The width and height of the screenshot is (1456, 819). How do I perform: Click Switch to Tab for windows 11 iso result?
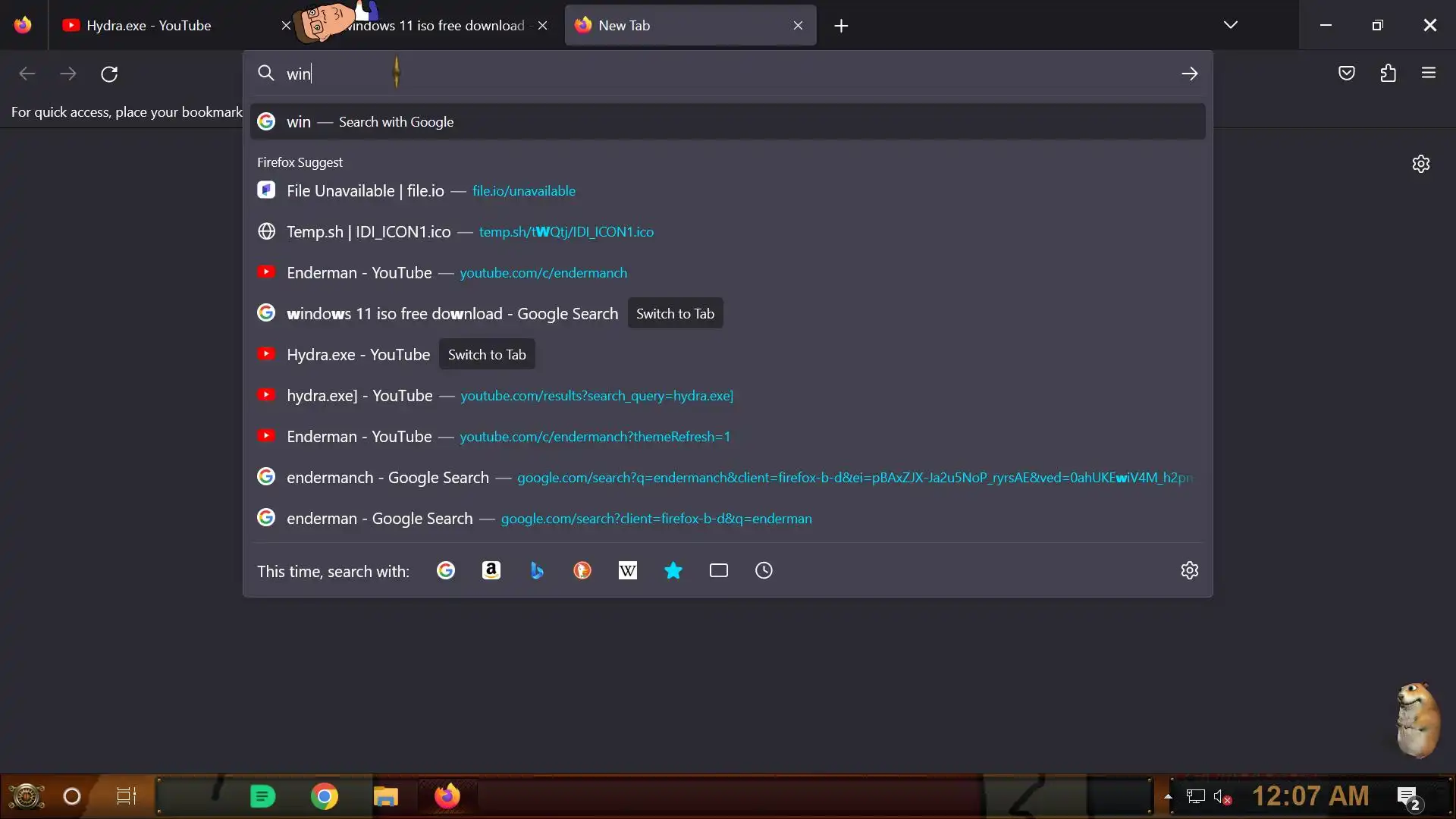pyautogui.click(x=675, y=313)
